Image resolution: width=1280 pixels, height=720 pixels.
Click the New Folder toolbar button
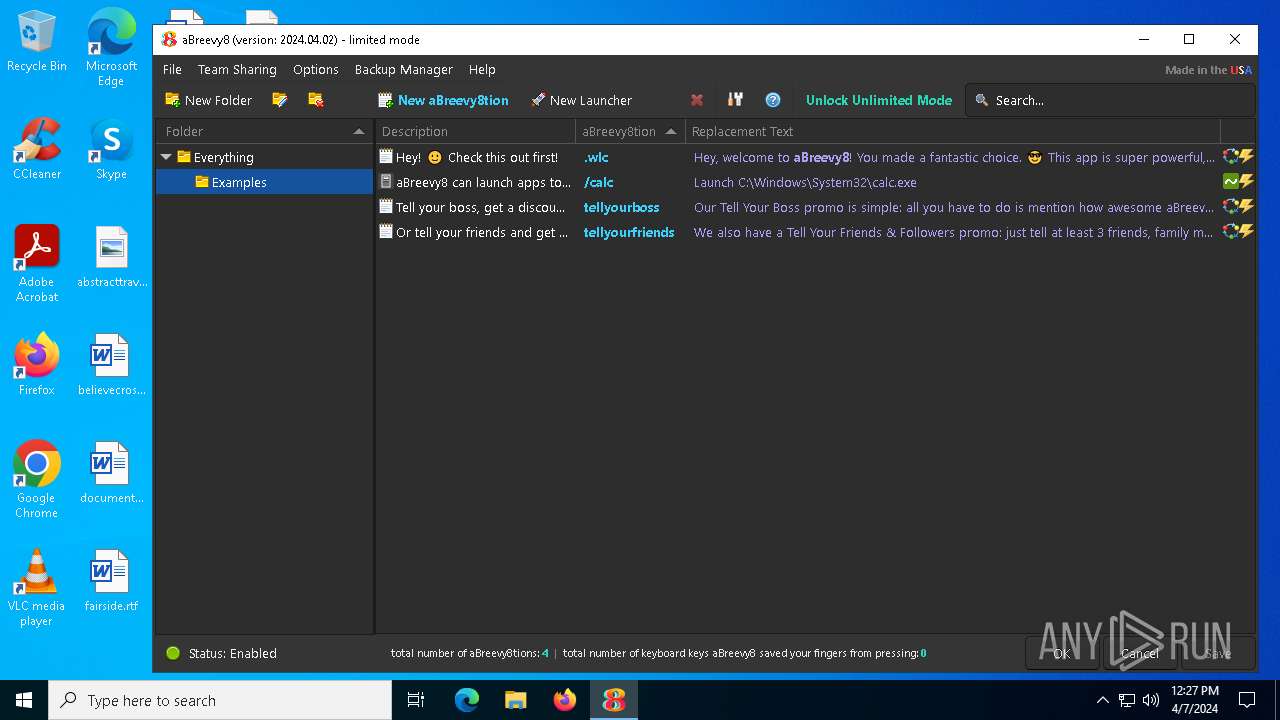point(208,100)
